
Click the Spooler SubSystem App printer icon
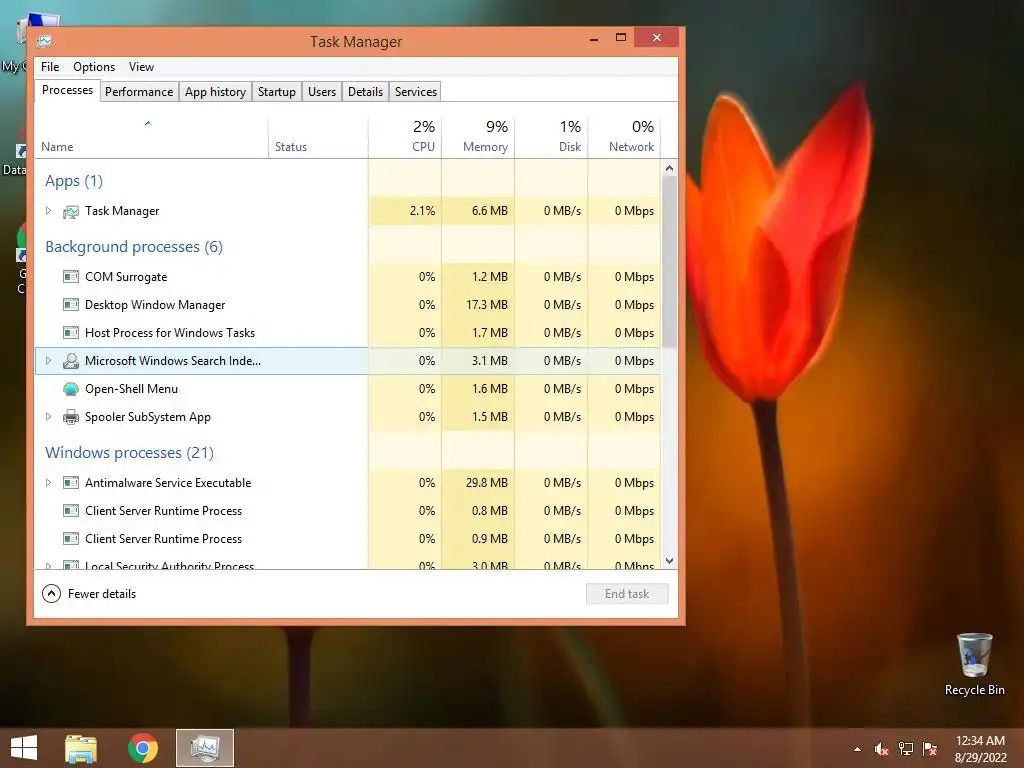click(71, 417)
